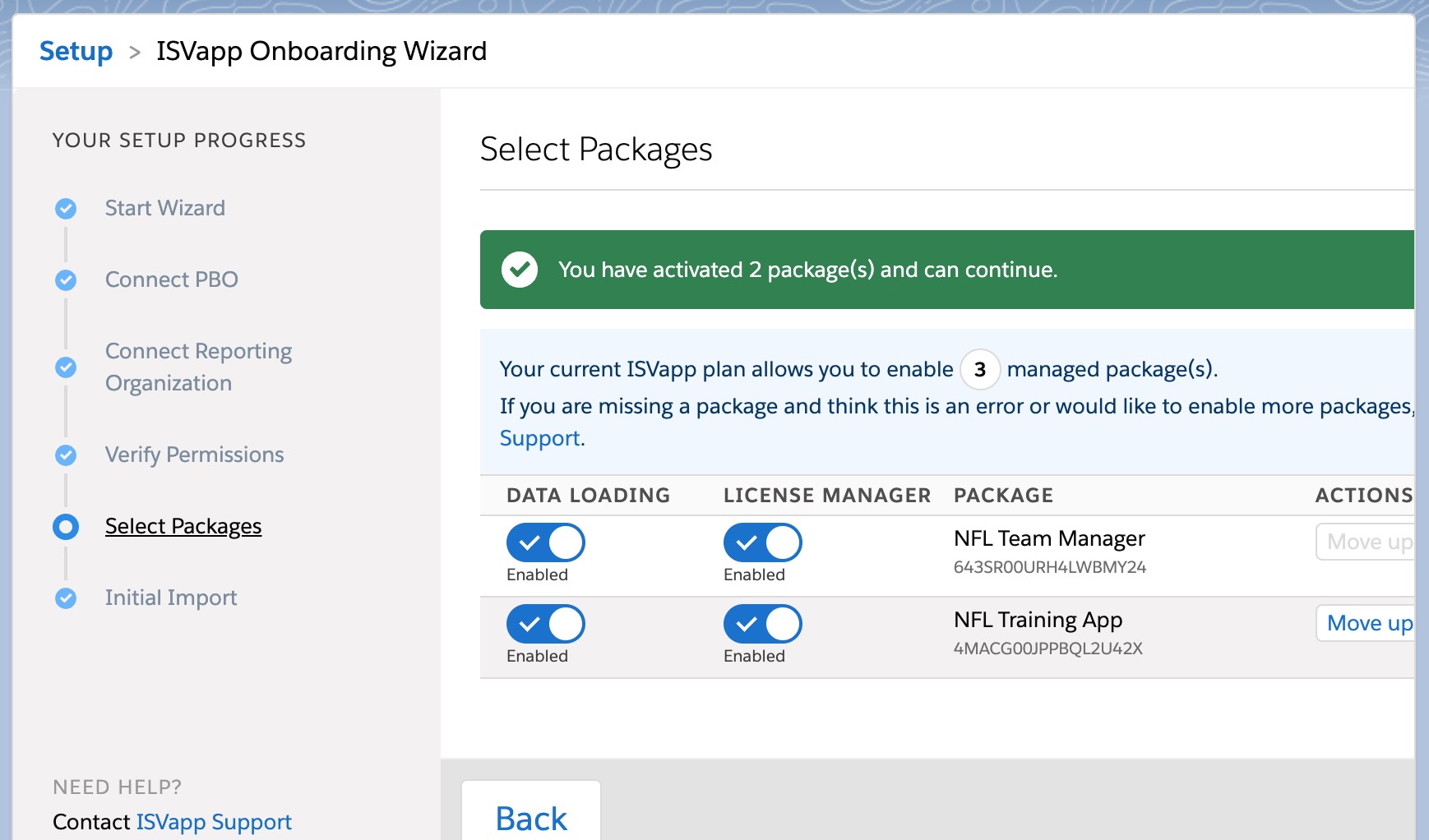Toggle License Manager for NFL Team Manager

coord(763,542)
